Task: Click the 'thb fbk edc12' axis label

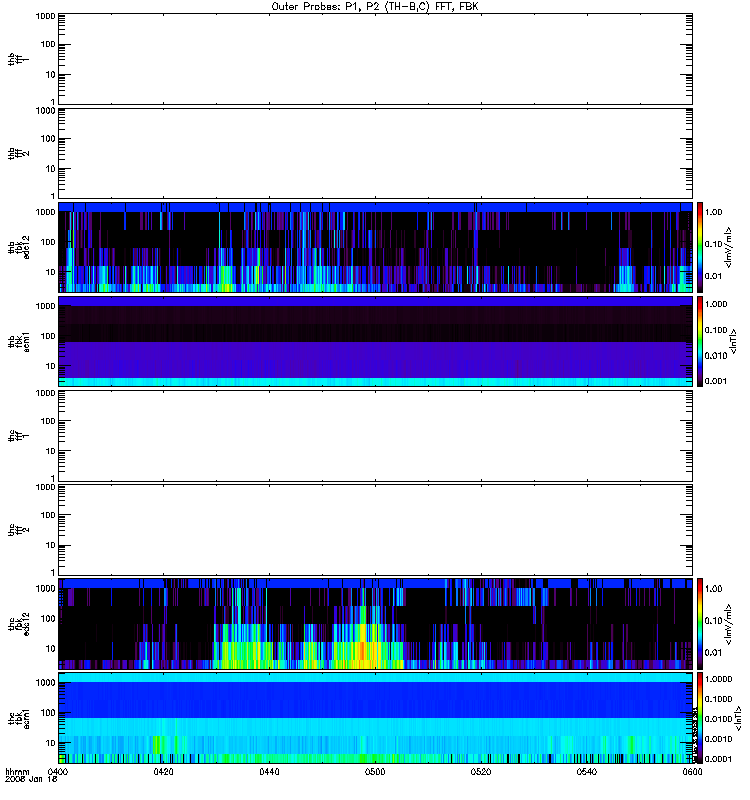Action: [x=18, y=247]
